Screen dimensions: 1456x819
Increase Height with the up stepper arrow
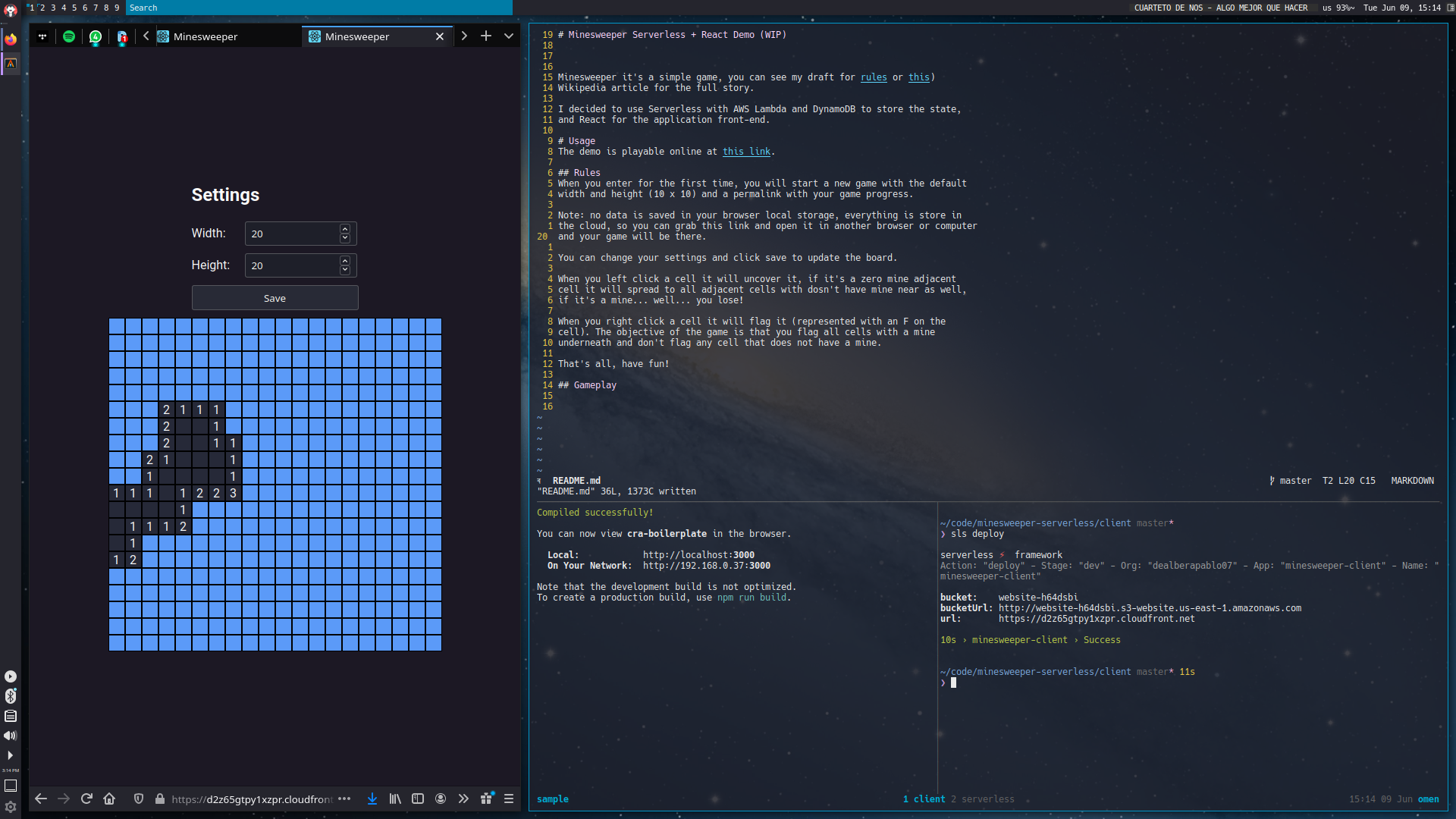(x=345, y=261)
